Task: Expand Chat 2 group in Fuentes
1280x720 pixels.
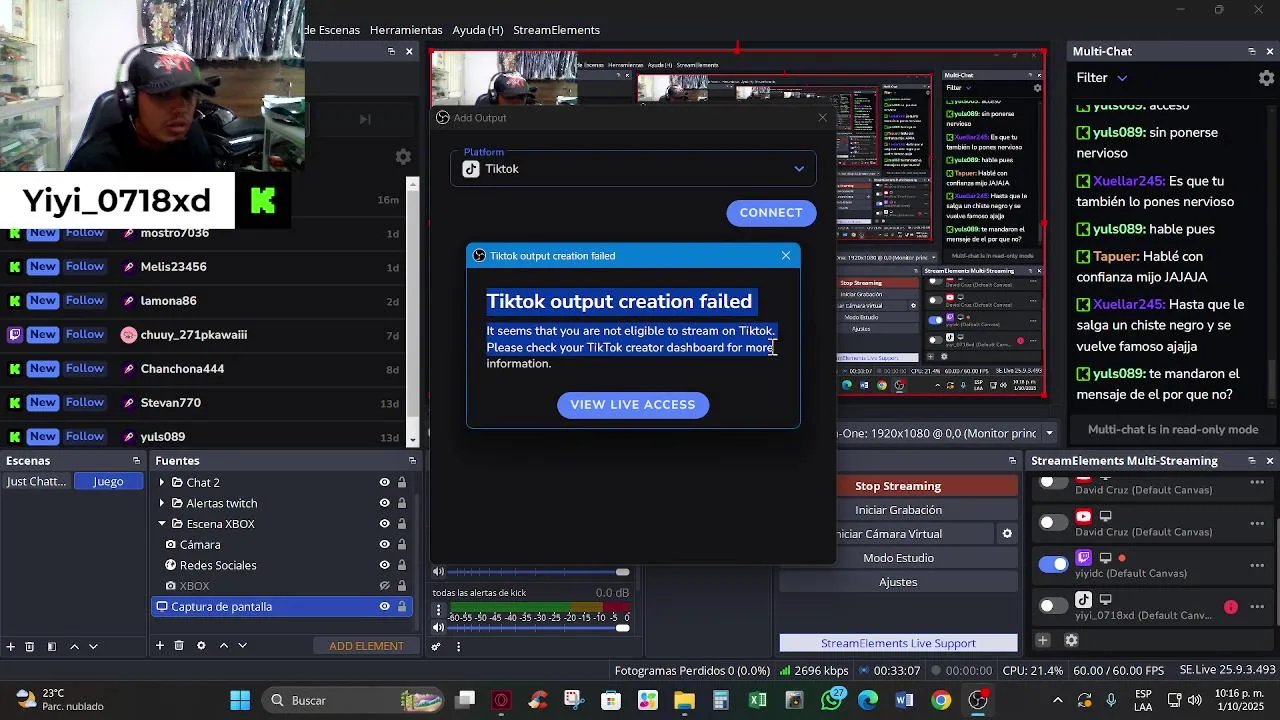Action: (162, 482)
